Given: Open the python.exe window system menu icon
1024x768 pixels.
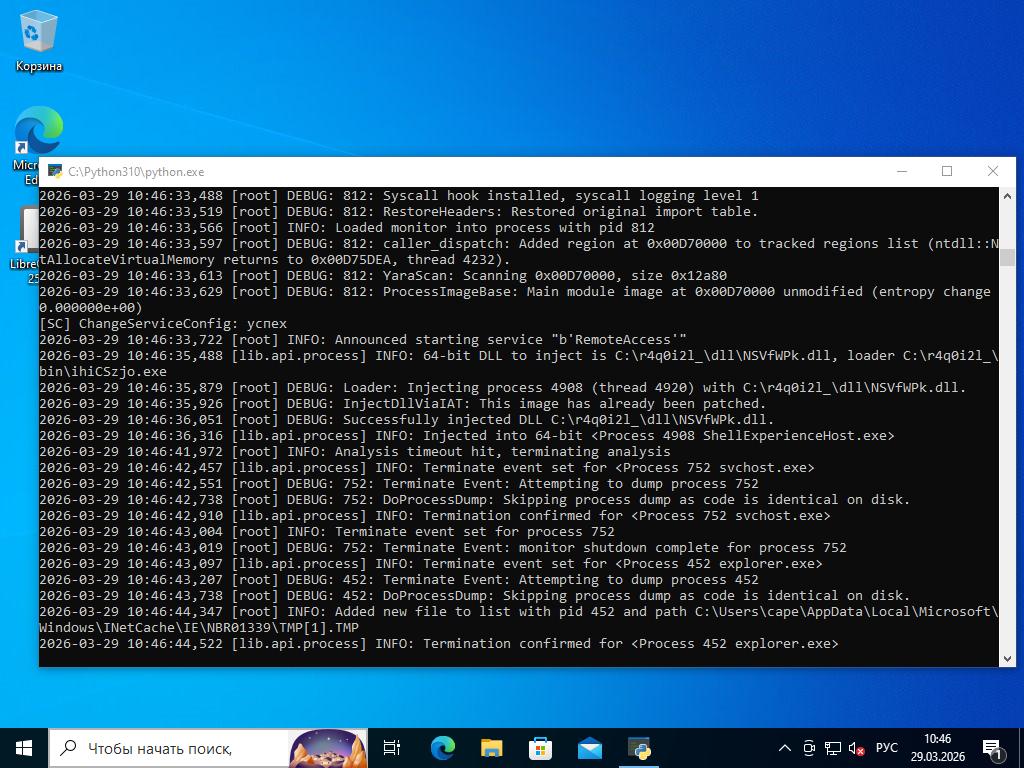Looking at the screenshot, I should tap(55, 172).
